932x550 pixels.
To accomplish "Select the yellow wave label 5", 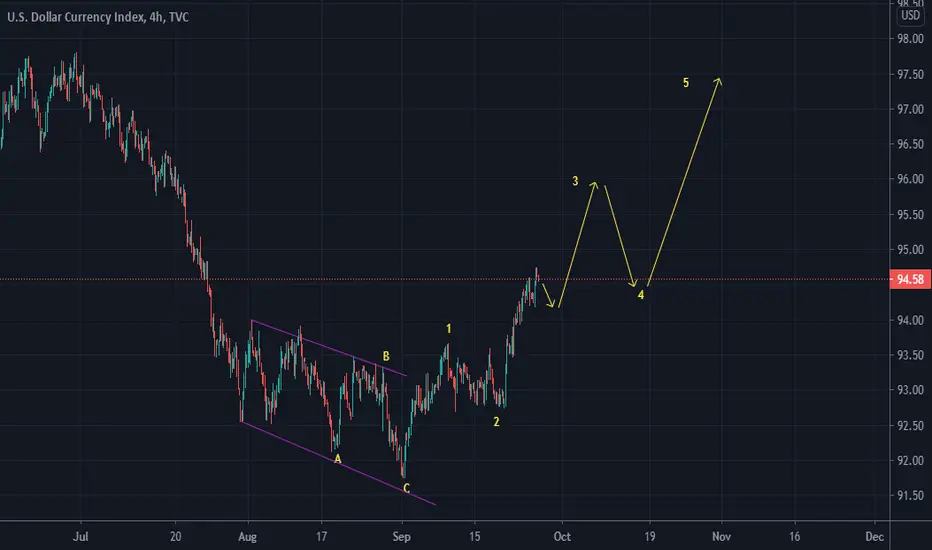I will 686,83.
